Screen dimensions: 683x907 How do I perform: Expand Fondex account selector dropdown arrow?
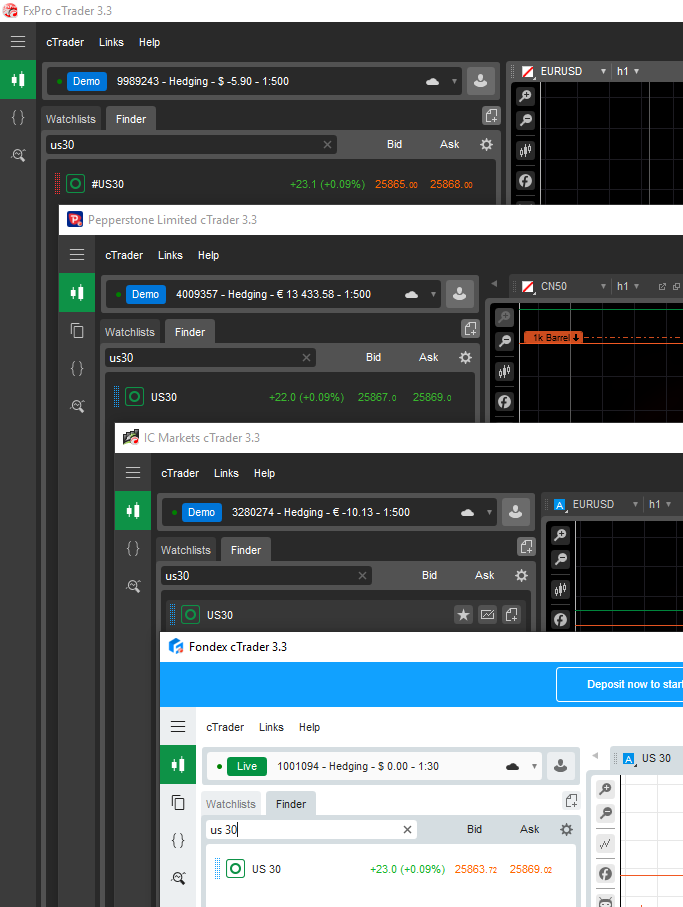(x=534, y=766)
